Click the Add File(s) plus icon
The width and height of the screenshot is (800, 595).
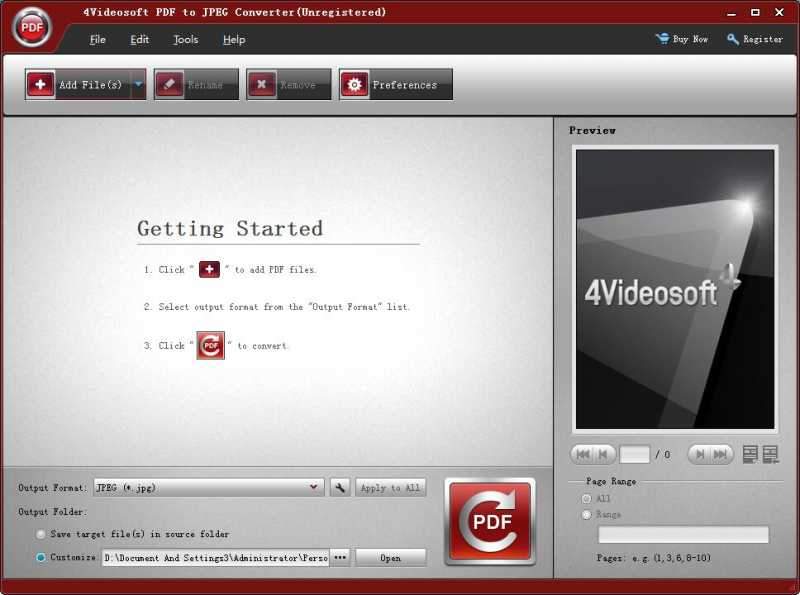point(39,84)
